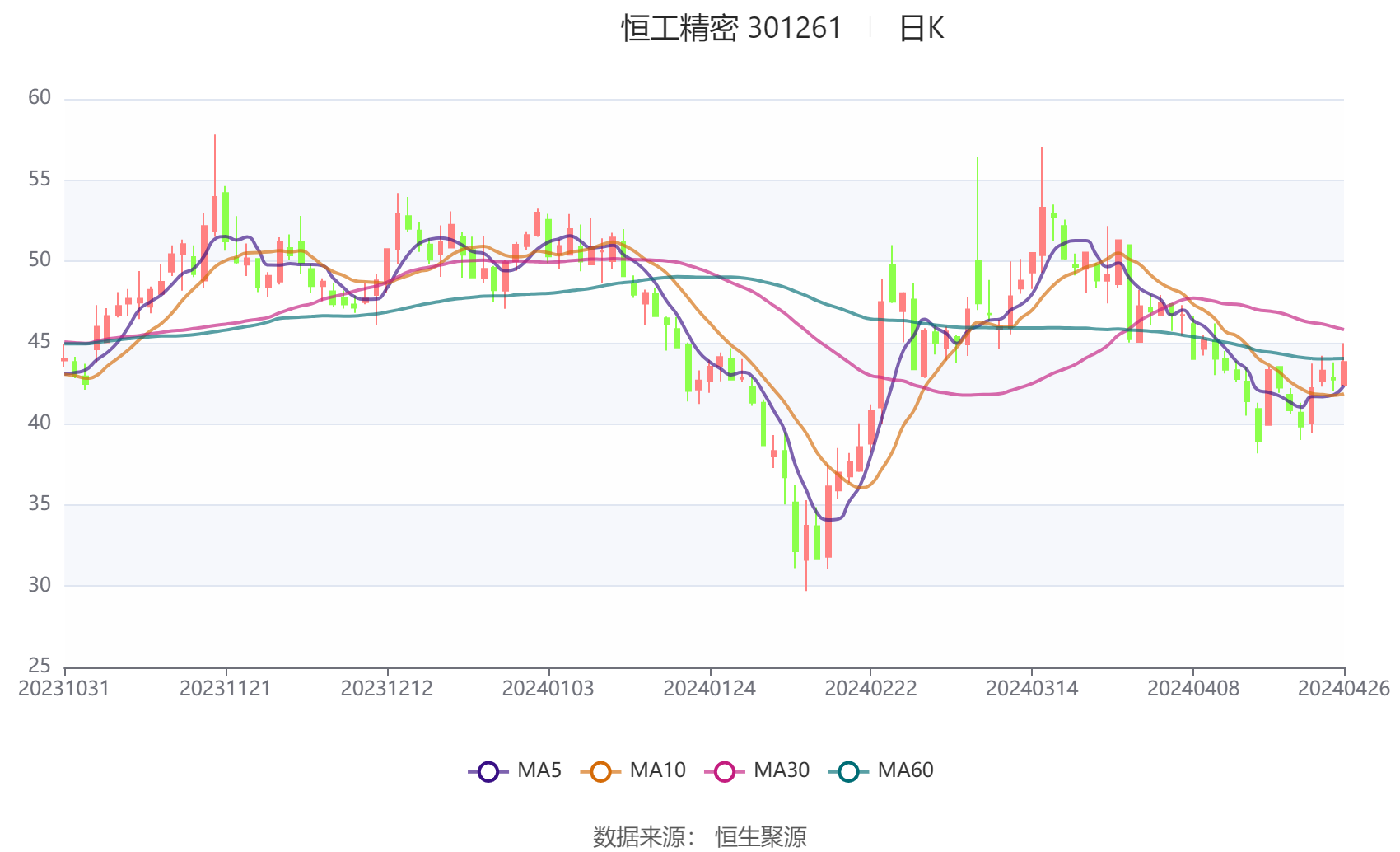Select the 日K period label
The width and height of the screenshot is (1400, 852).
click(x=921, y=29)
